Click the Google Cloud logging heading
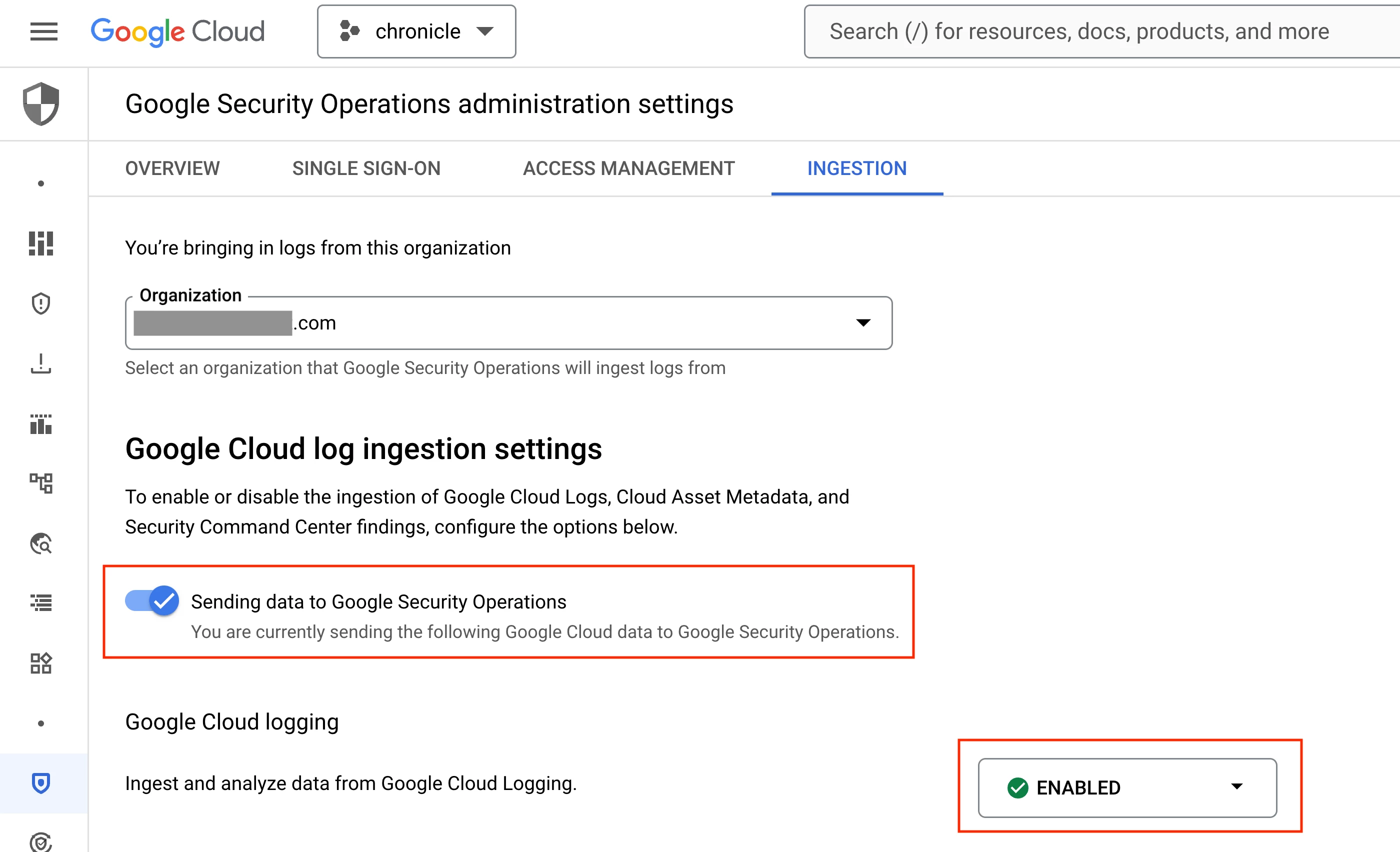1400x852 pixels. (232, 722)
